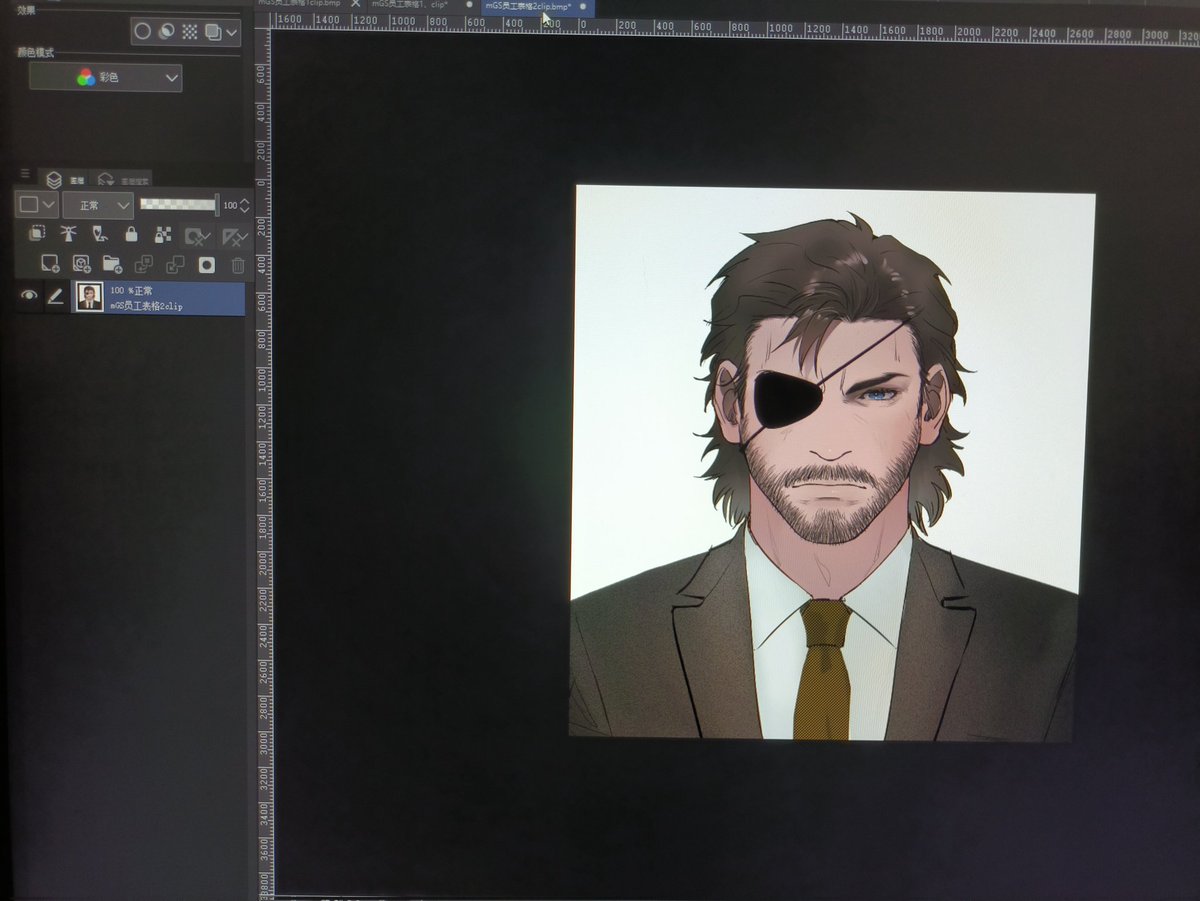The width and height of the screenshot is (1200, 901).
Task: Enable the border effect circle icon
Action: point(143,31)
